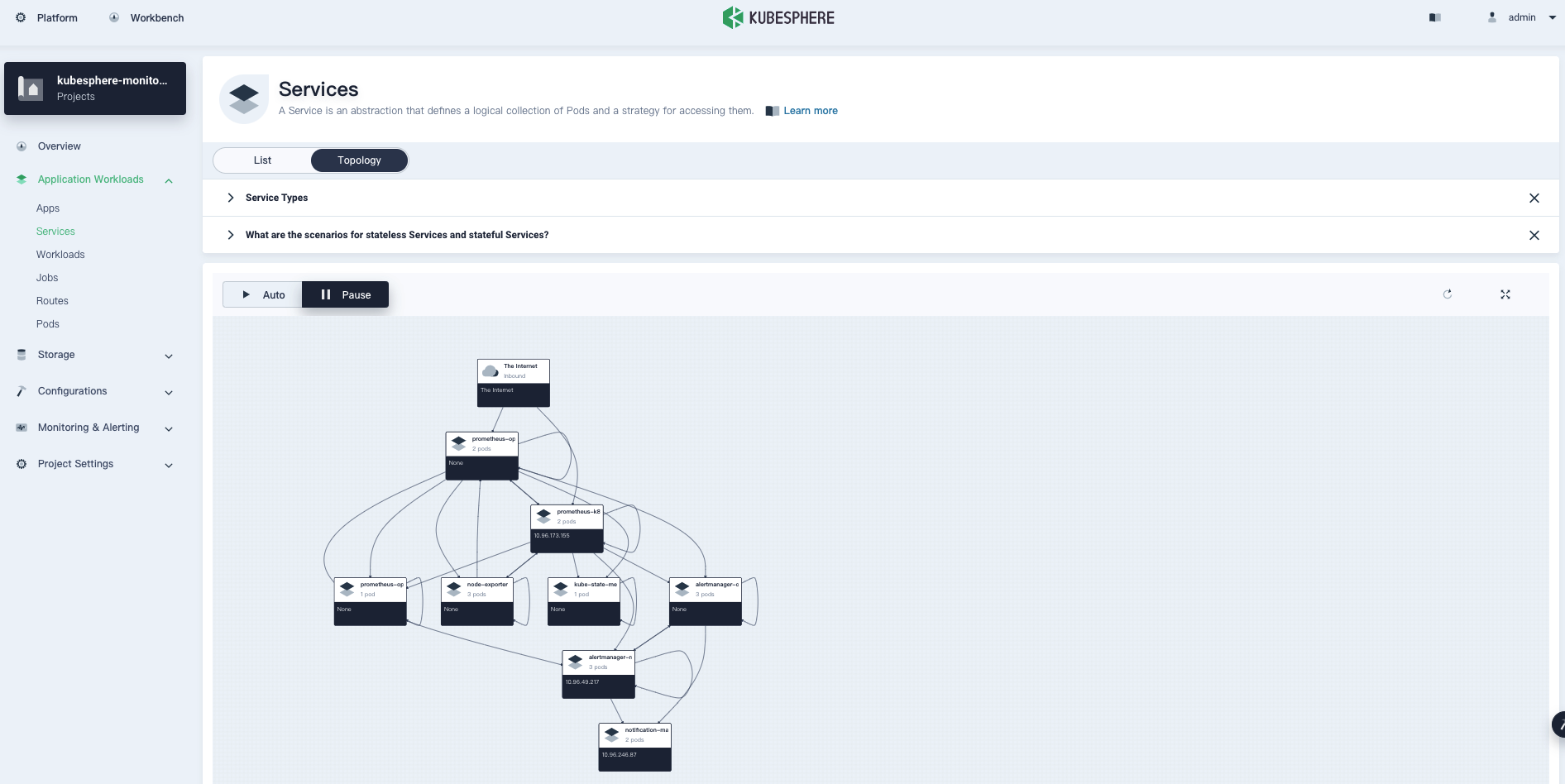Go to Pods page
The image size is (1565, 784).
[48, 324]
